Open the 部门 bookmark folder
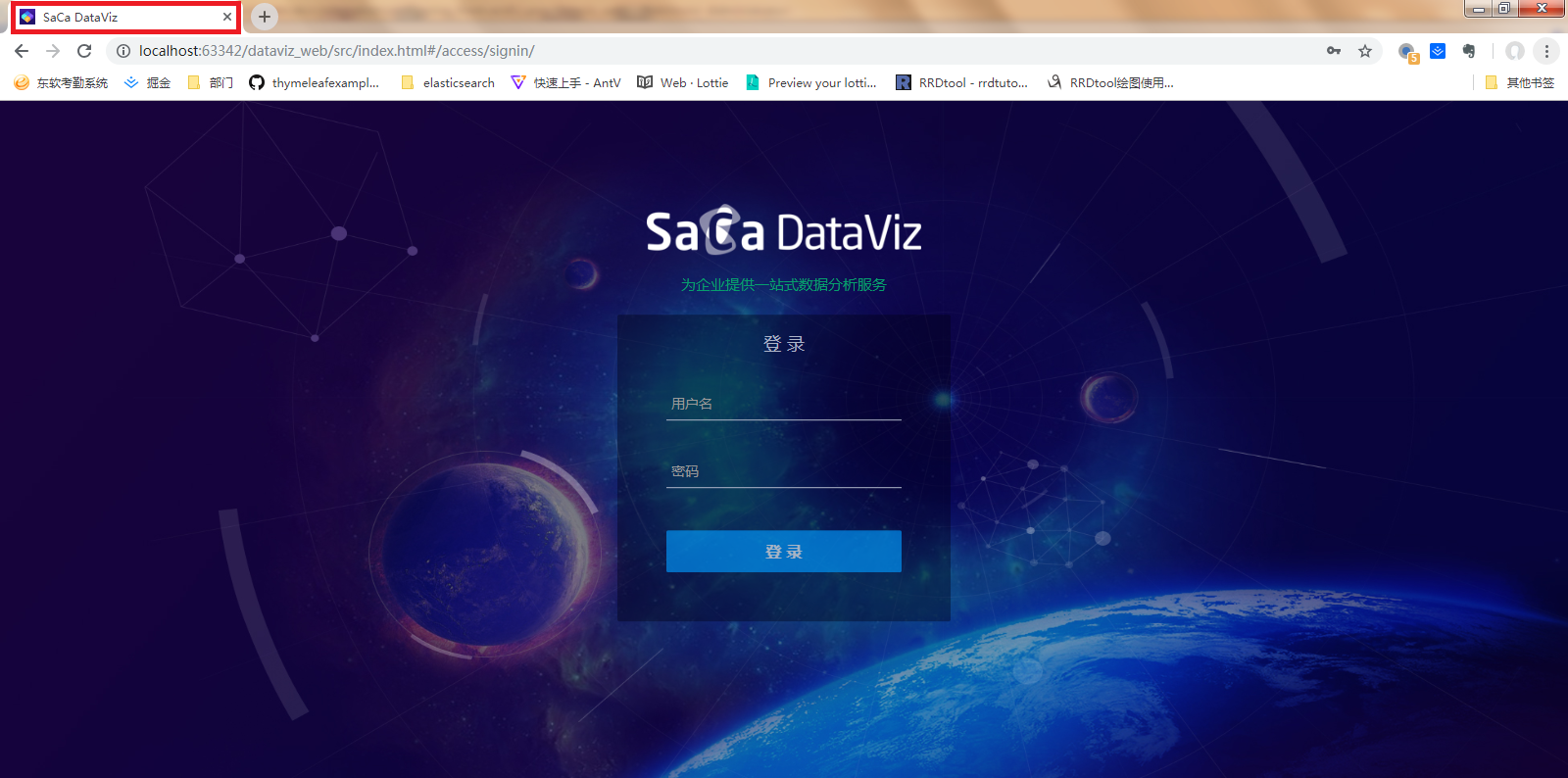The width and height of the screenshot is (1568, 778). [x=210, y=83]
